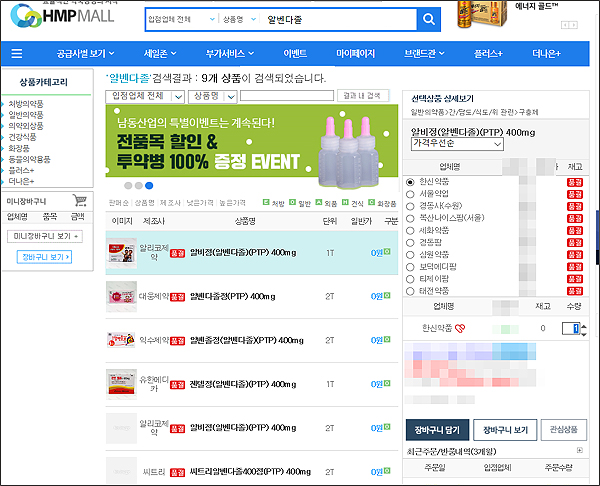Image resolution: width=600 pixels, height=486 pixels.
Task: Decrease quantity with stepper down arrow
Action: [x=584, y=334]
